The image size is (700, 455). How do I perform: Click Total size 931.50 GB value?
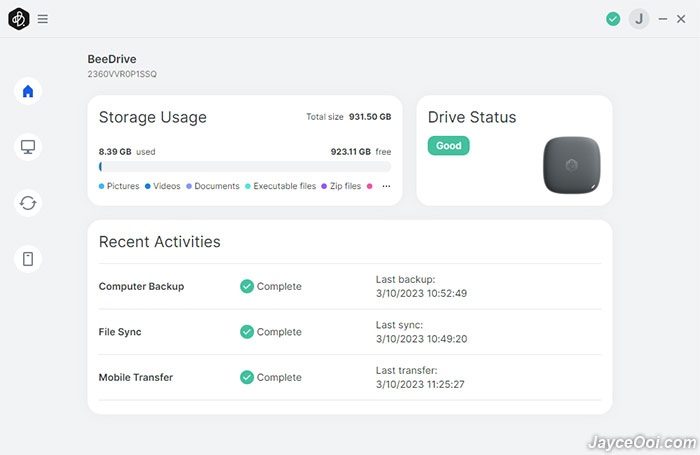[370, 117]
